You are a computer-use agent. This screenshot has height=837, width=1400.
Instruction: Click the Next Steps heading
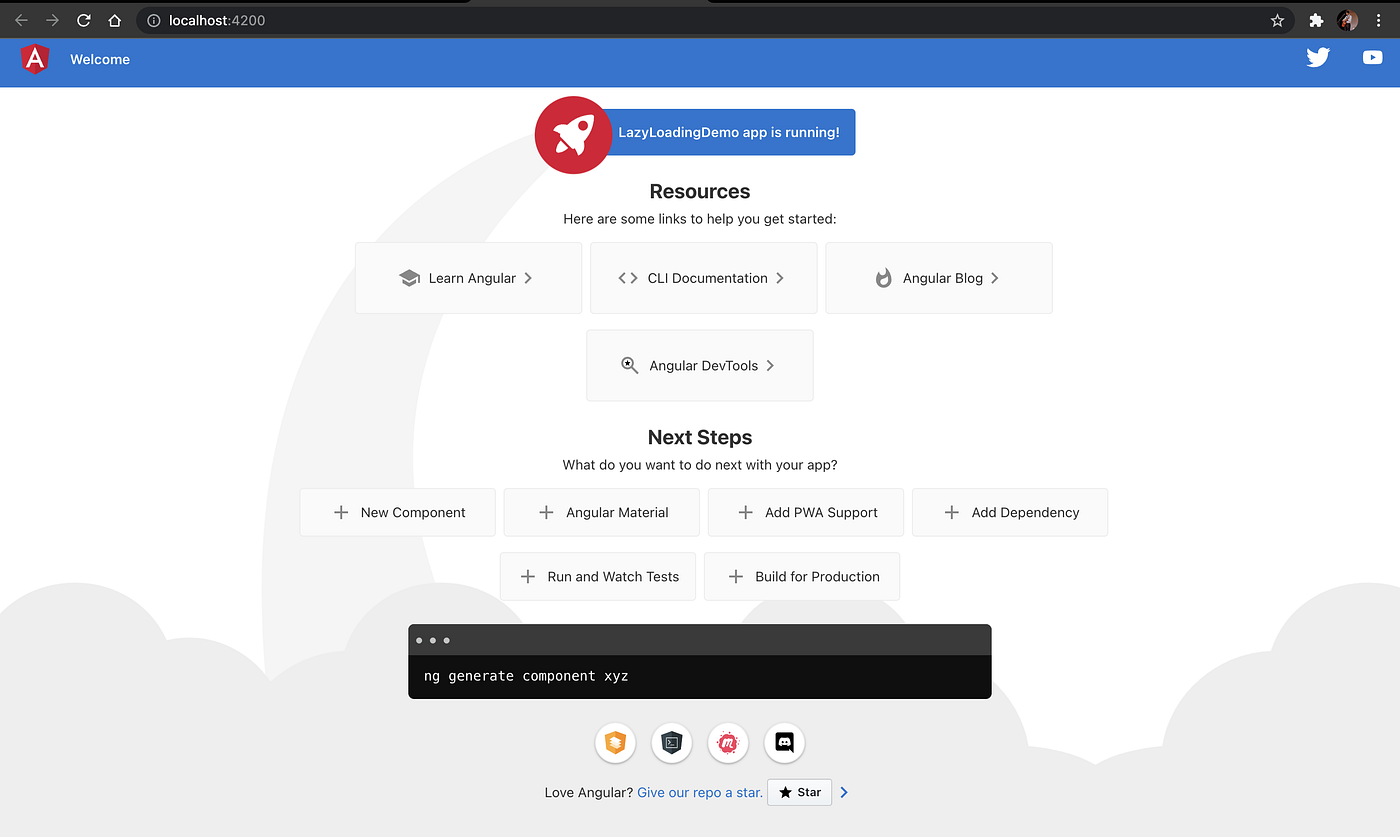(700, 437)
